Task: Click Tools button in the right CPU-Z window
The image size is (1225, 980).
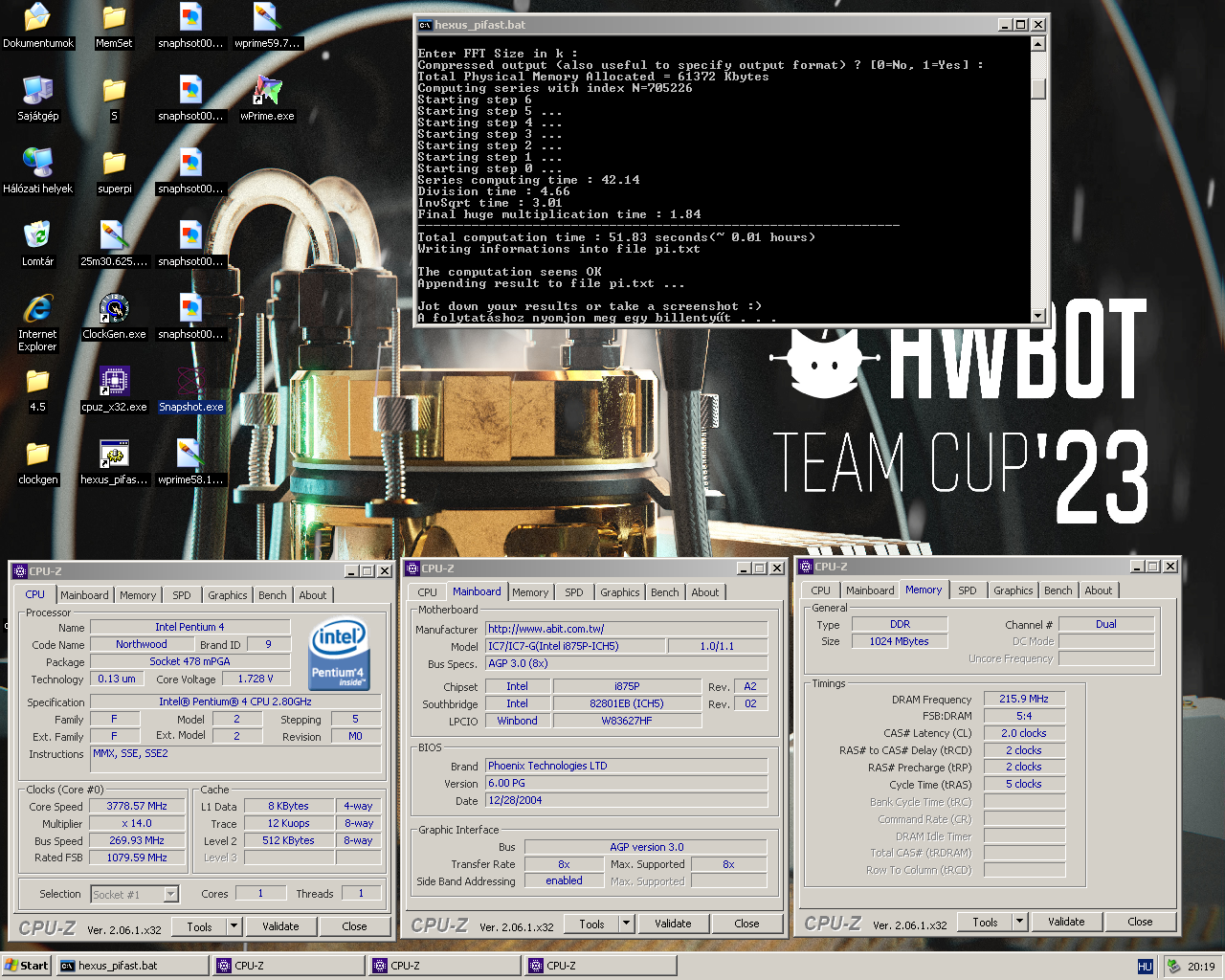Action: point(985,922)
